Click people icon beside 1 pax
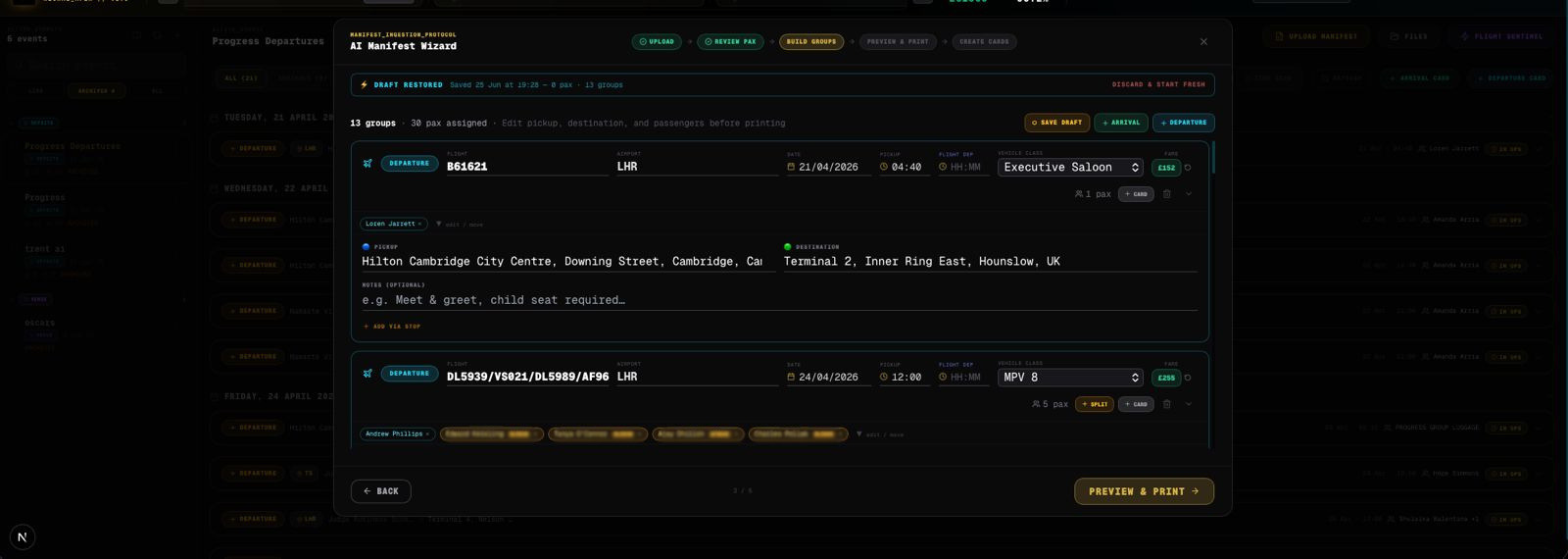Image resolution: width=1568 pixels, height=559 pixels. pyautogui.click(x=1079, y=194)
